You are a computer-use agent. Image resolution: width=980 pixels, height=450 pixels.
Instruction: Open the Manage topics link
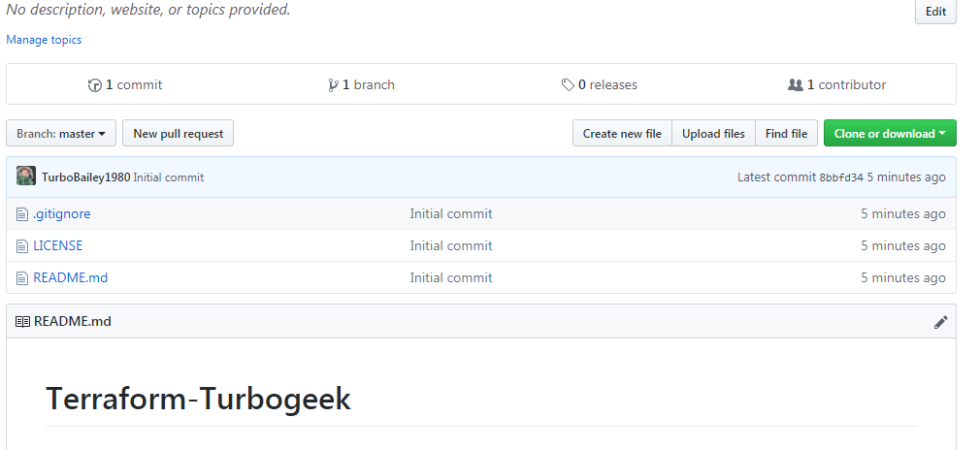coord(44,40)
